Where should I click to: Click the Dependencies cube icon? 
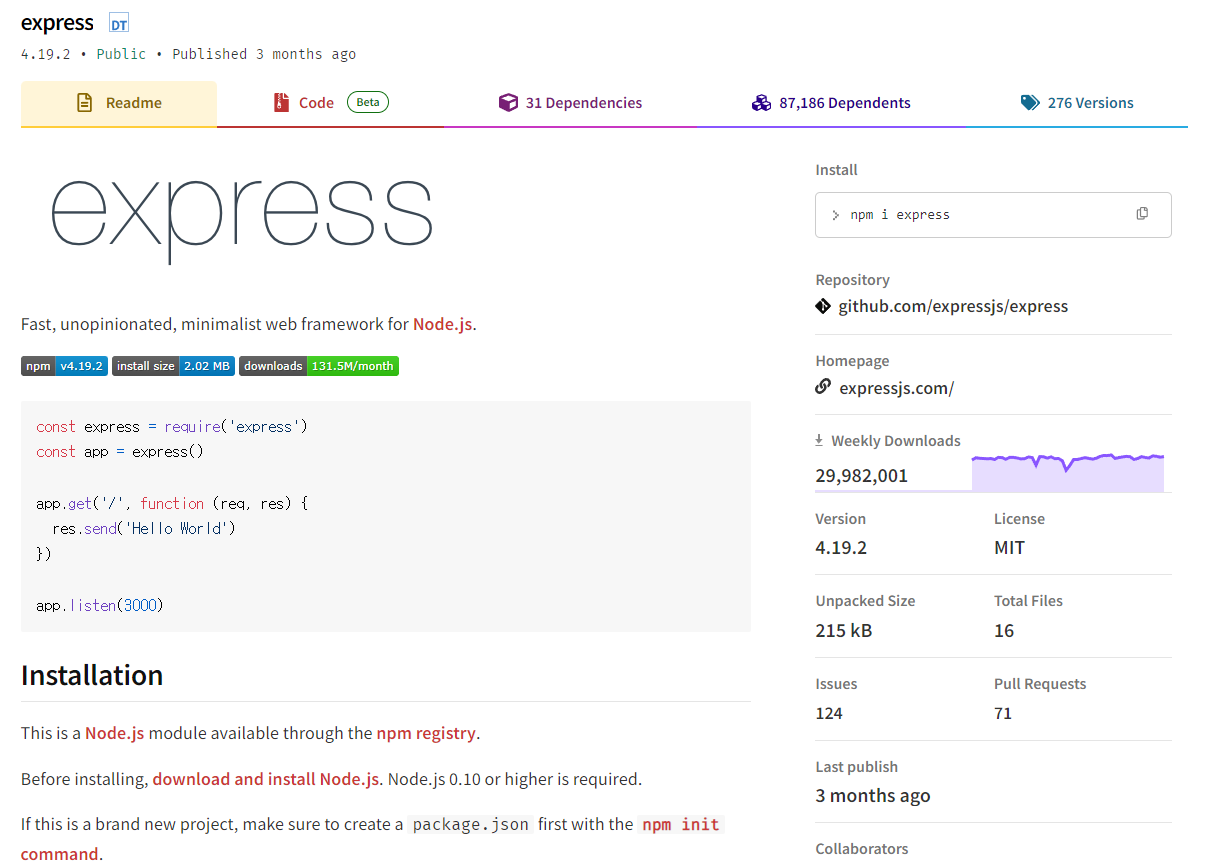click(x=508, y=102)
